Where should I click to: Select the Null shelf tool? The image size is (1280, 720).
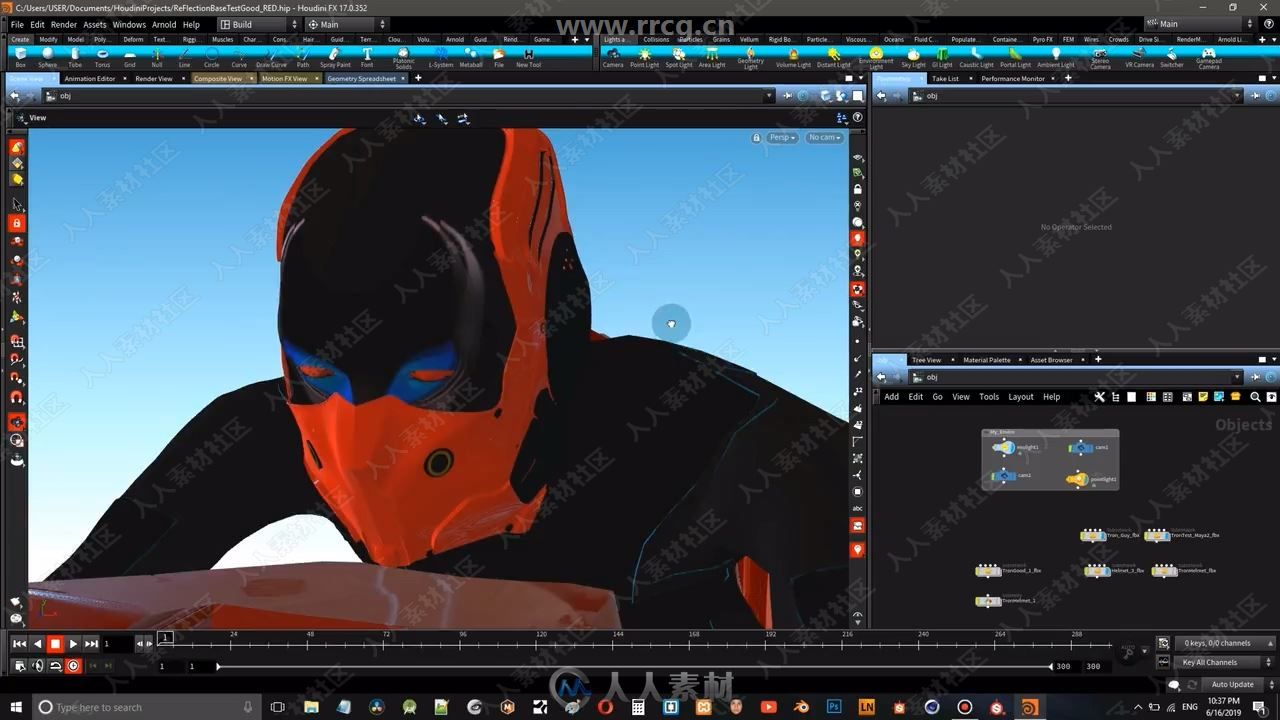pos(157,57)
